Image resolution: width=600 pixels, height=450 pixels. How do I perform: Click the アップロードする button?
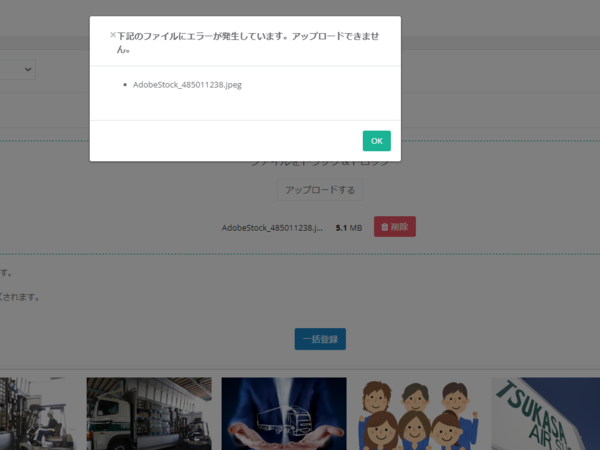pyautogui.click(x=320, y=189)
